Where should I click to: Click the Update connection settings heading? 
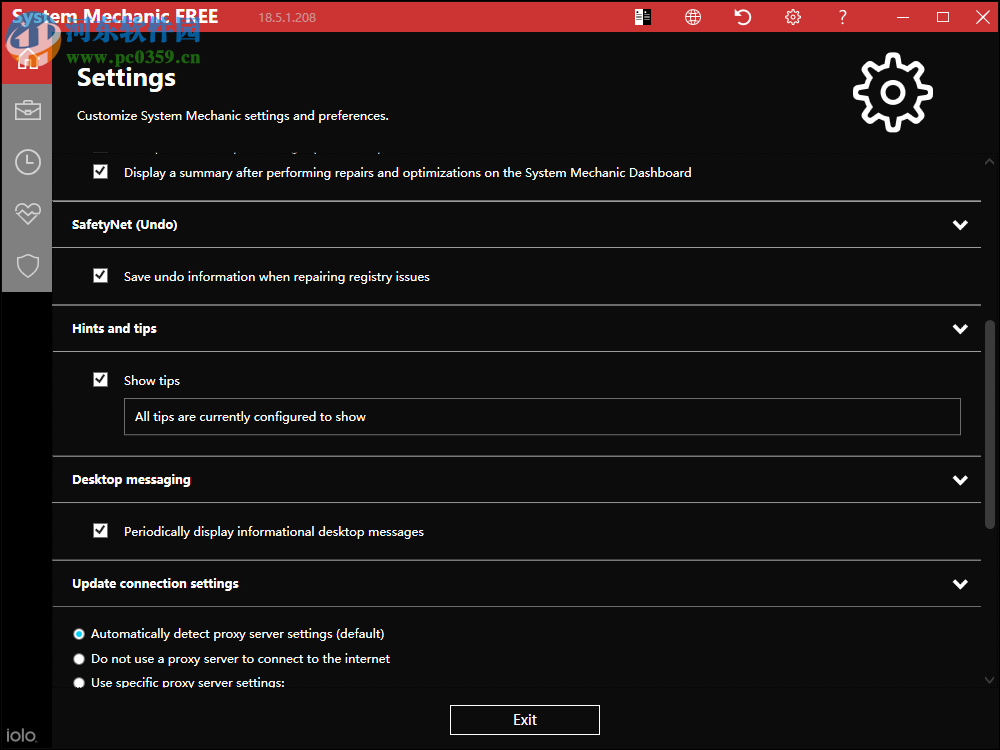click(155, 584)
